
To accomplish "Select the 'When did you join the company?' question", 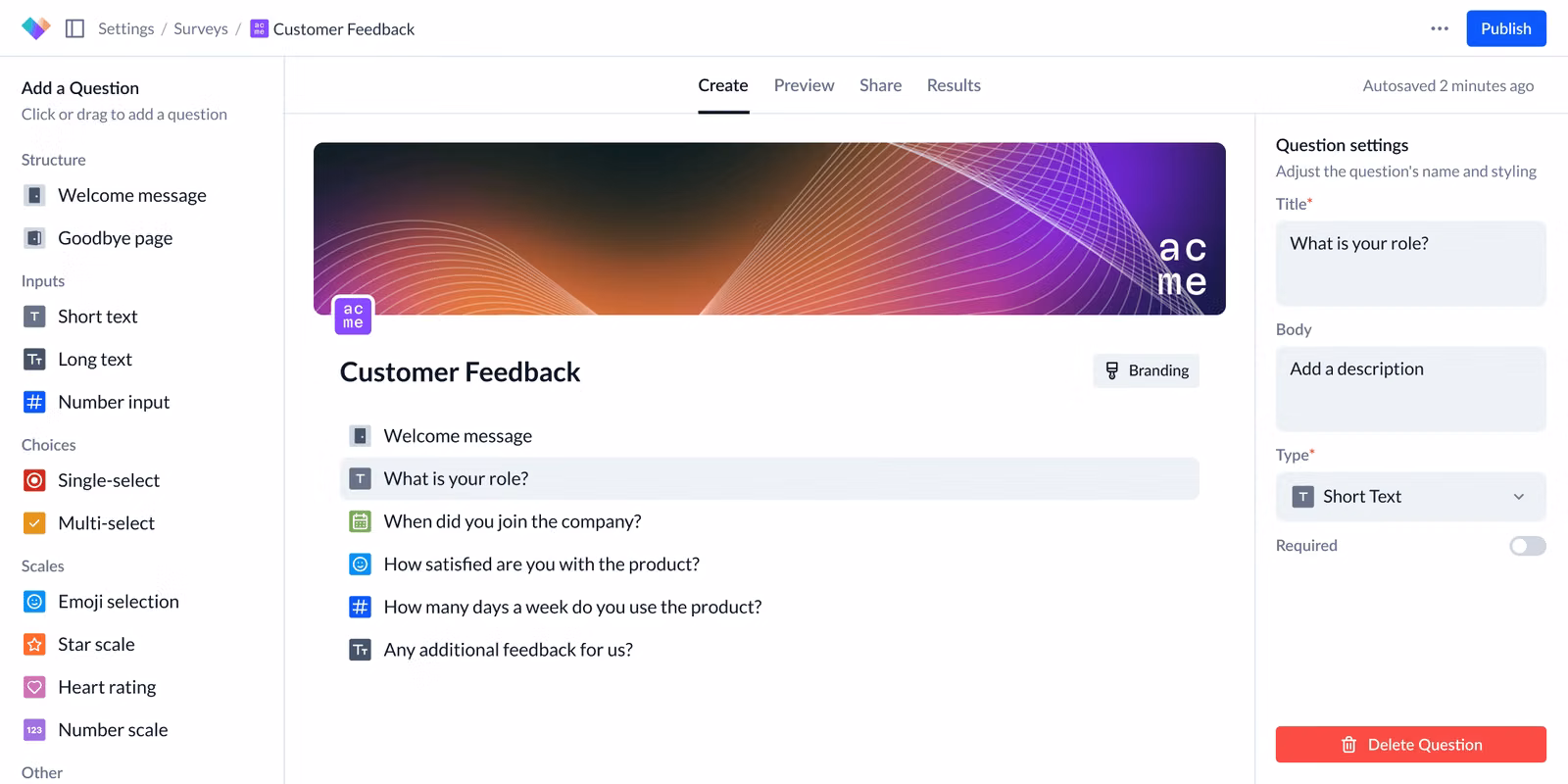I will (512, 521).
